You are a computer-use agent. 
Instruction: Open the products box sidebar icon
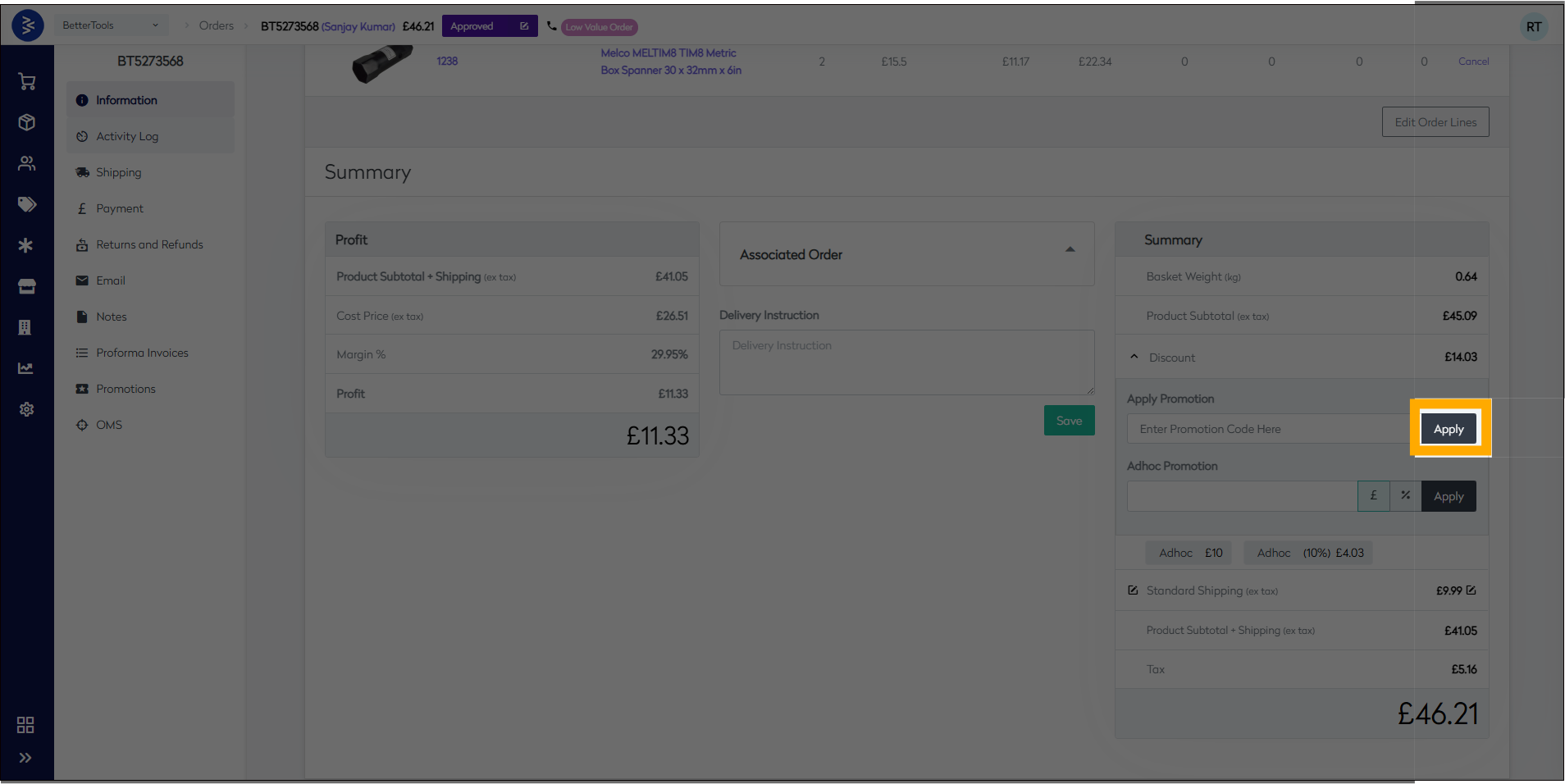(26, 122)
